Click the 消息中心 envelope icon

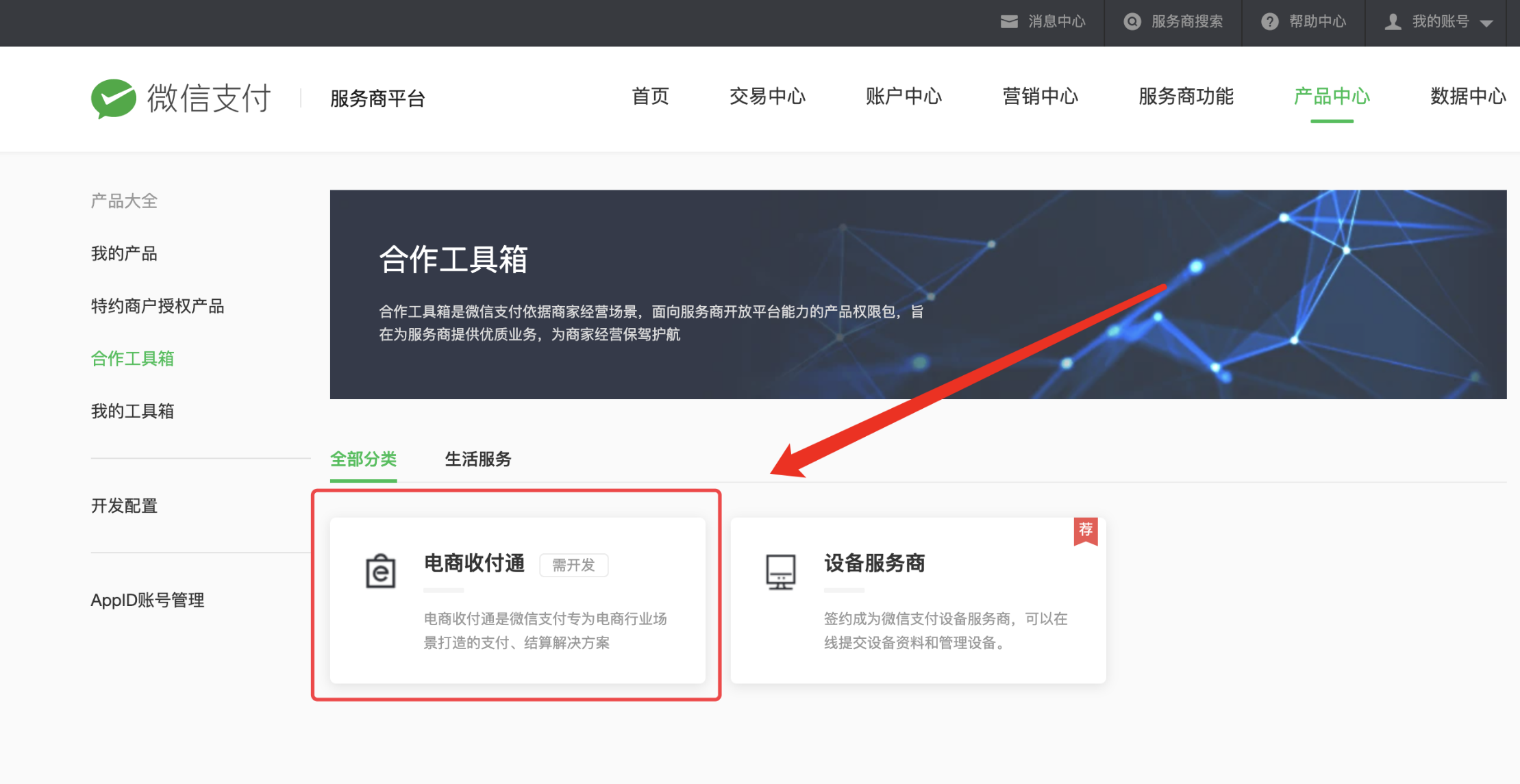click(x=1008, y=22)
